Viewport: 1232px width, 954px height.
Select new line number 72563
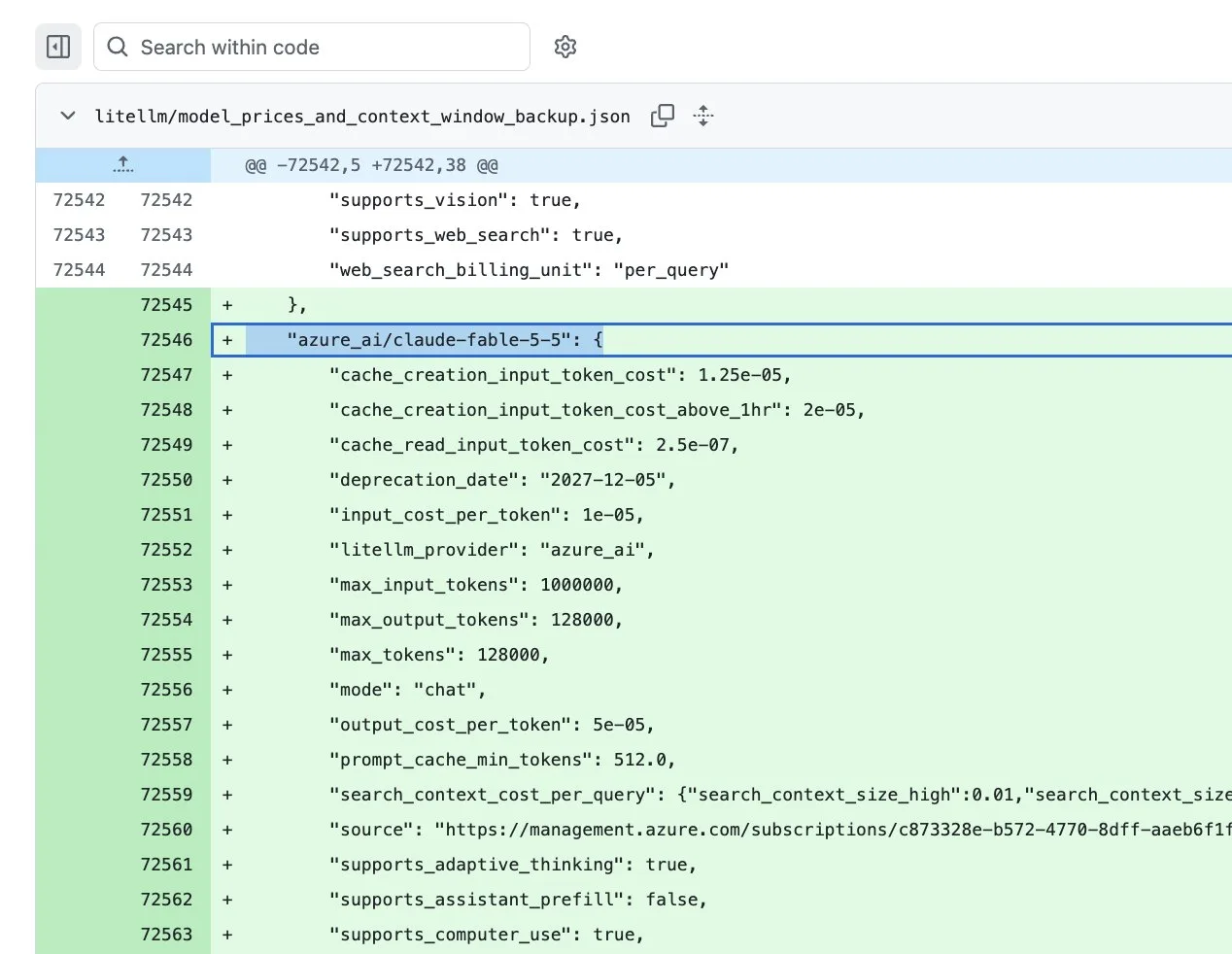pos(166,935)
